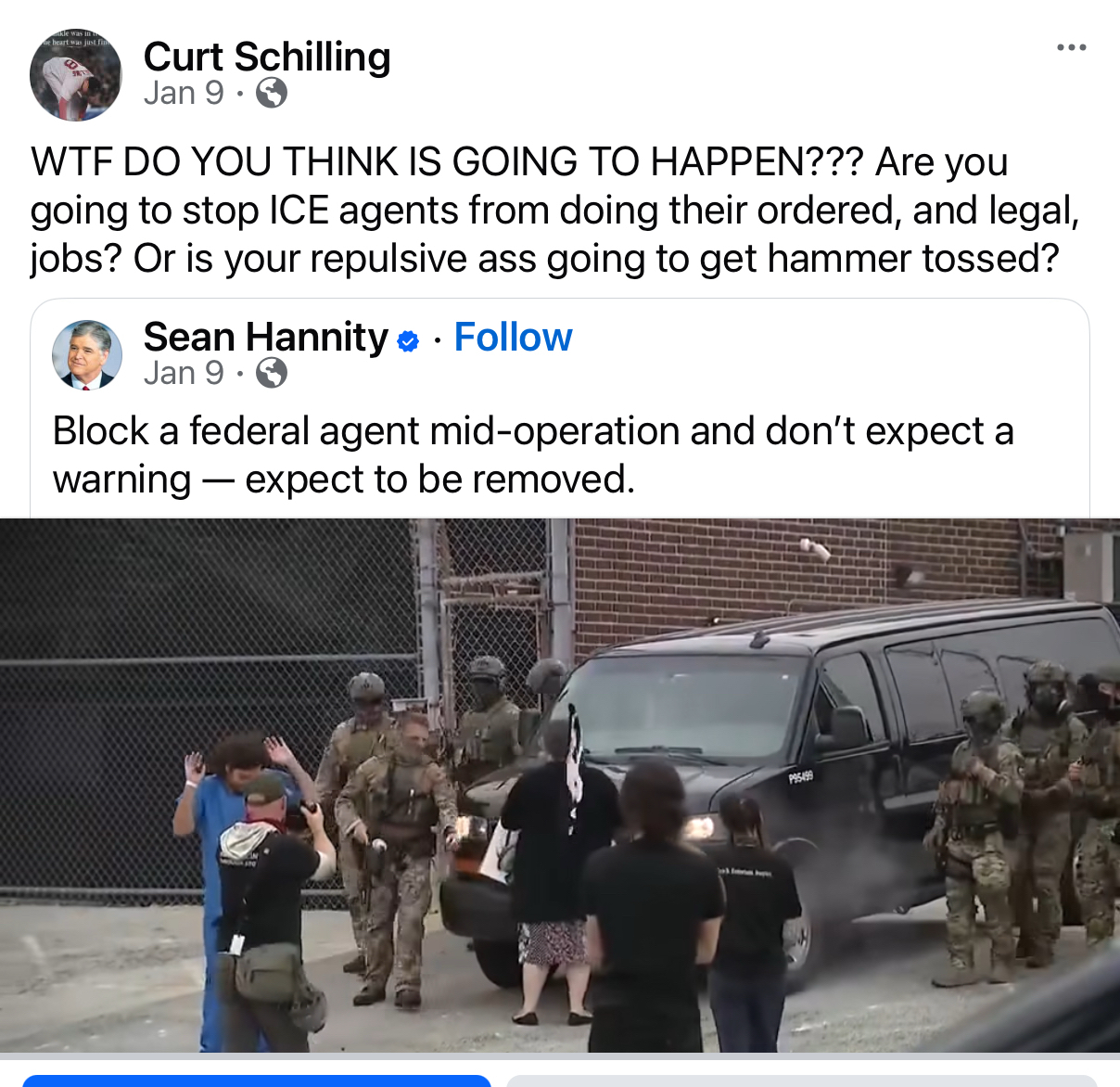The width and height of the screenshot is (1120, 1087).
Task: Tap the gray button below the photo
Action: [802, 1081]
